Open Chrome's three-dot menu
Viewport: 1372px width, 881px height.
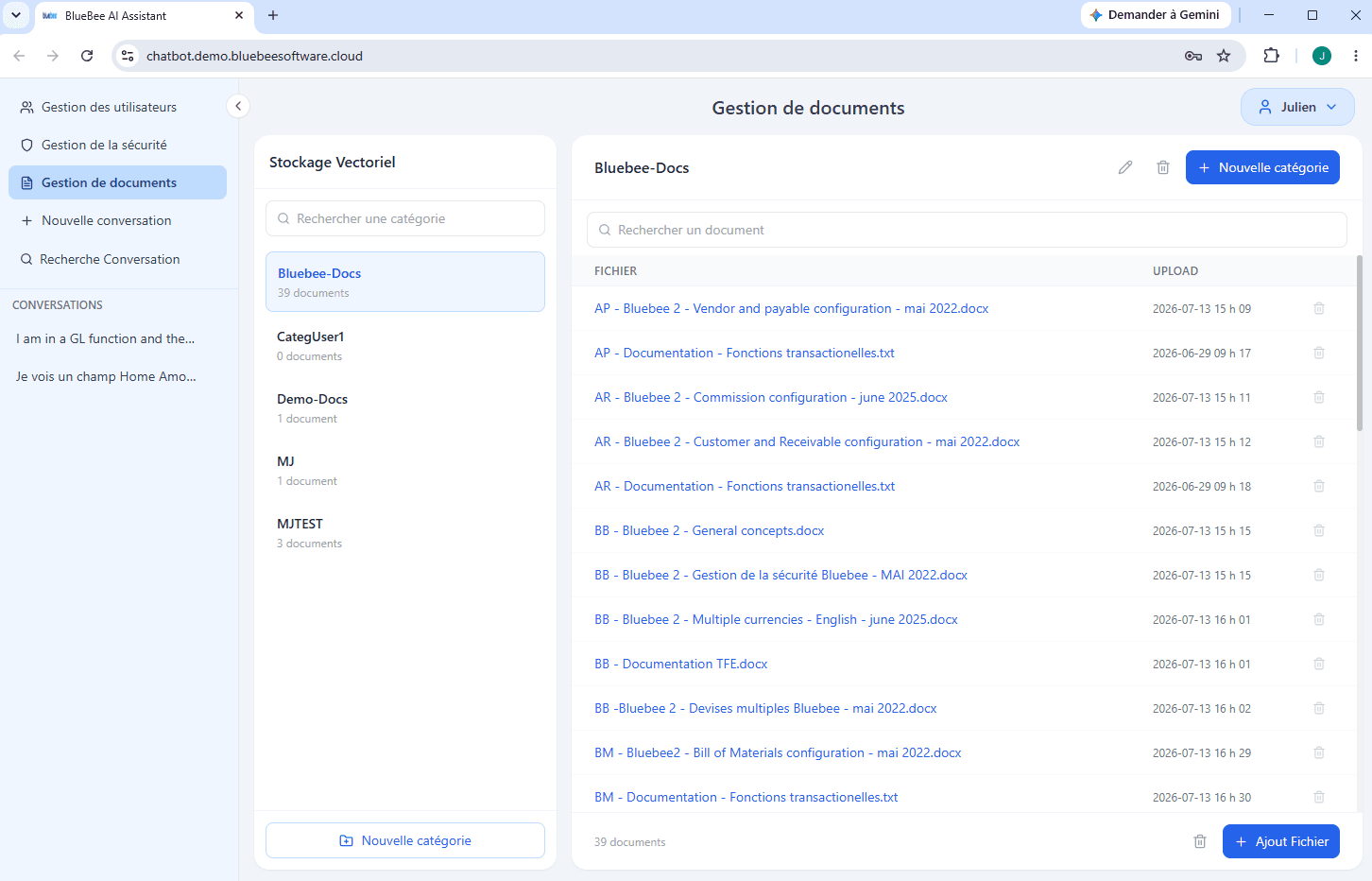(x=1356, y=56)
